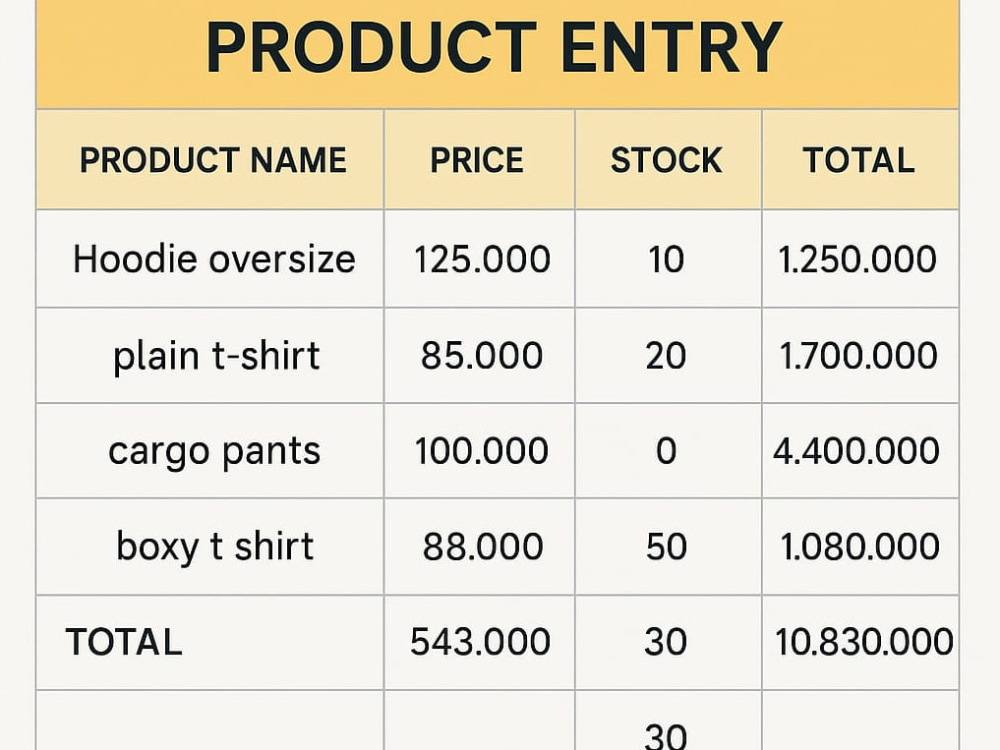Click the Hoodie oversize product cell
Image resolution: width=1000 pixels, height=750 pixels.
(210, 259)
